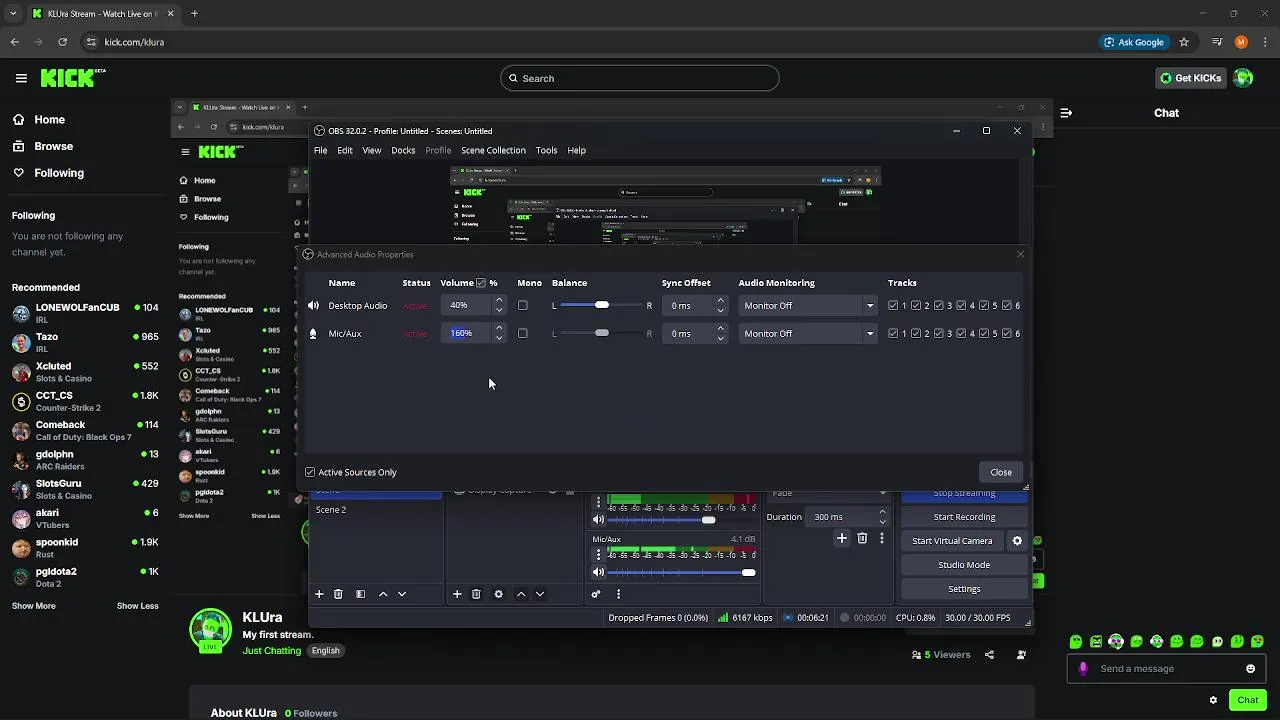1280x720 pixels.
Task: Click the Kick search field
Action: [x=639, y=78]
